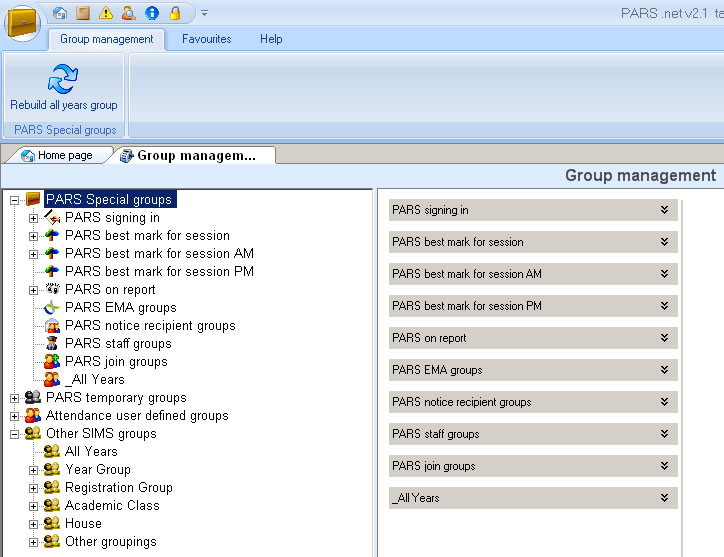The image size is (724, 557).
Task: Expand PARS best mark for session panel chevron
Action: pyautogui.click(x=664, y=242)
